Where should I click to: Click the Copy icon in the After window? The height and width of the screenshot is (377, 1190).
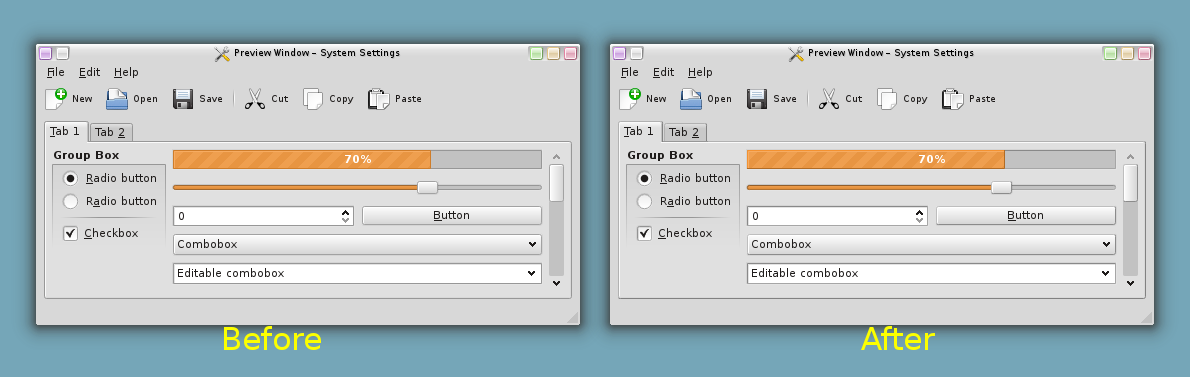click(x=887, y=99)
